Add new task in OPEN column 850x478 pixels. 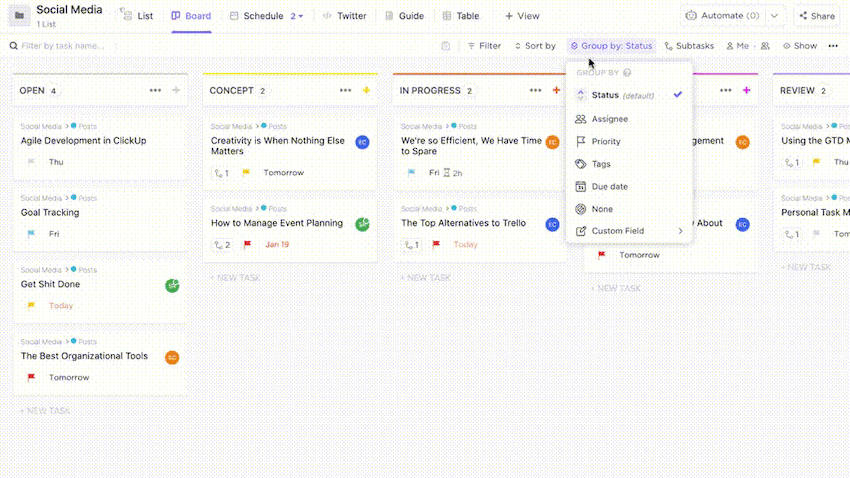point(46,411)
